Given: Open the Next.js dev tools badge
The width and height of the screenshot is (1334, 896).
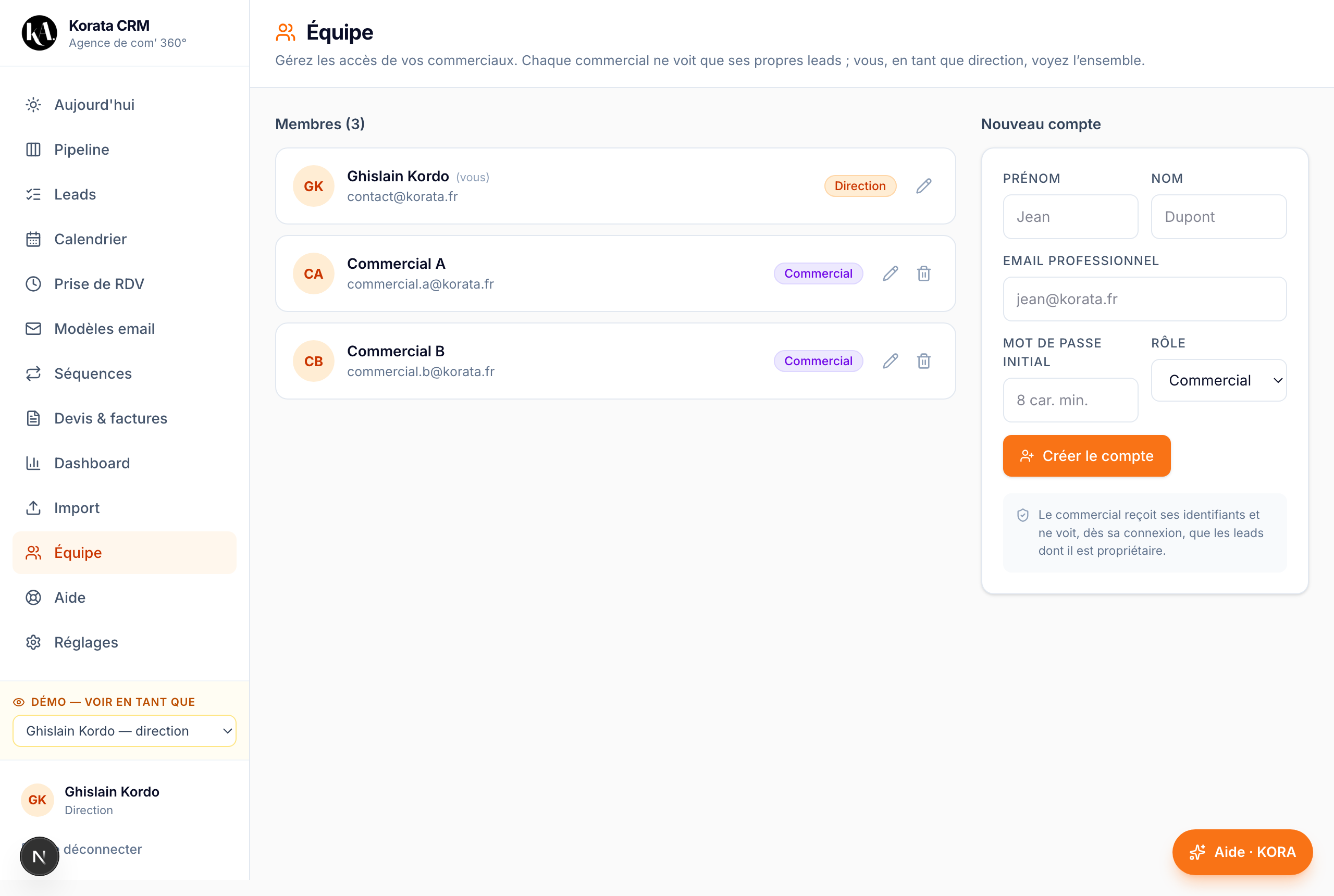Looking at the screenshot, I should 39,856.
